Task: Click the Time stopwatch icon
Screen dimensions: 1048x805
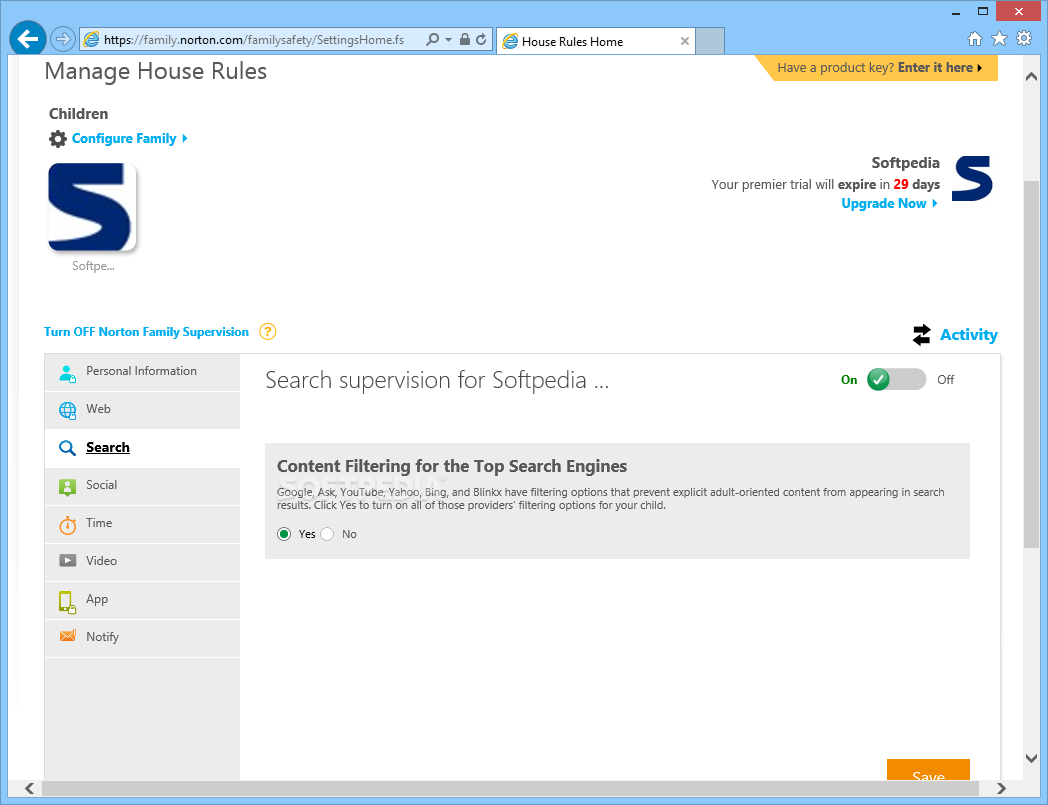Action: click(x=68, y=525)
